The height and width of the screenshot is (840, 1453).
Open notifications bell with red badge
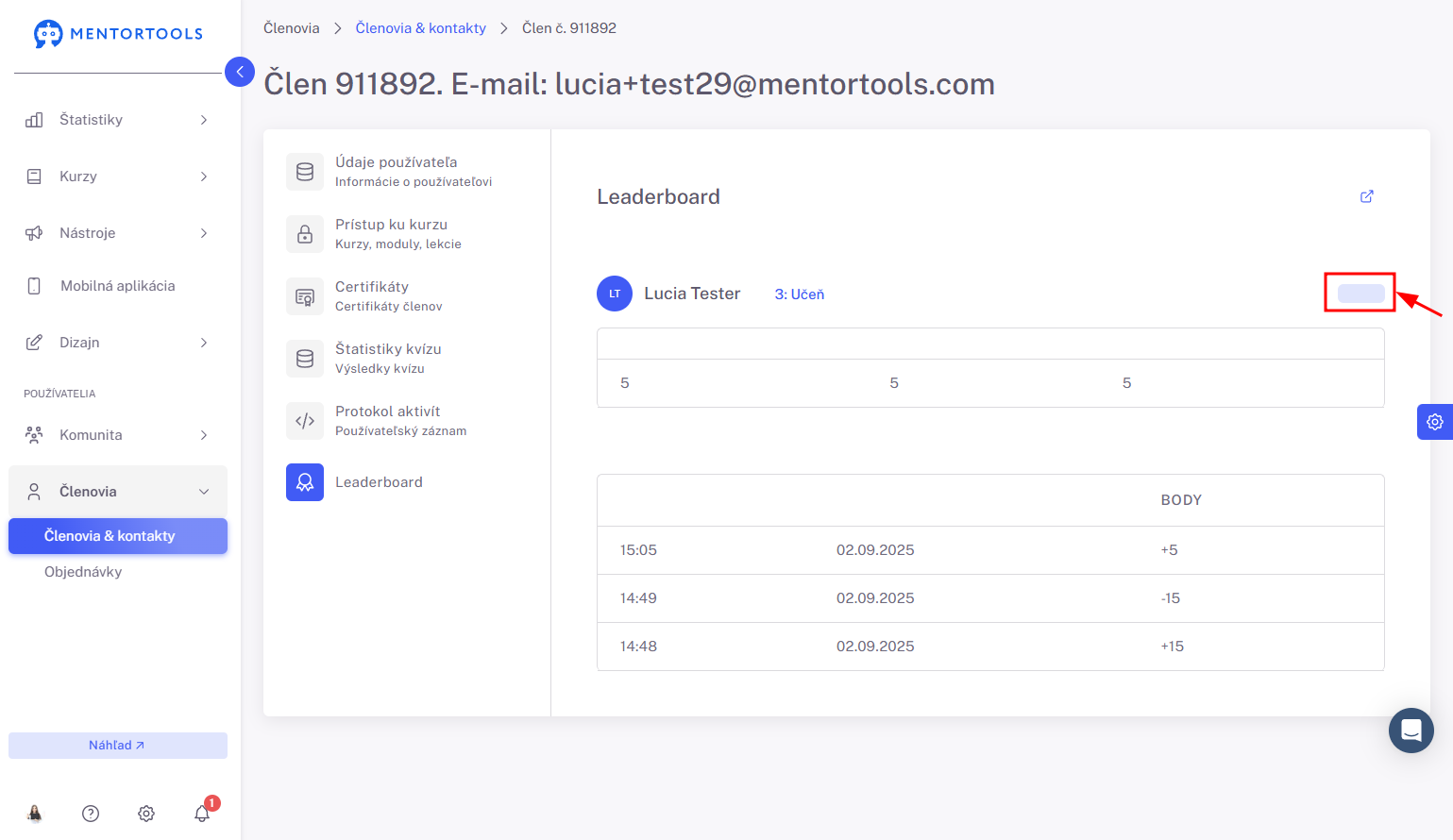[202, 813]
